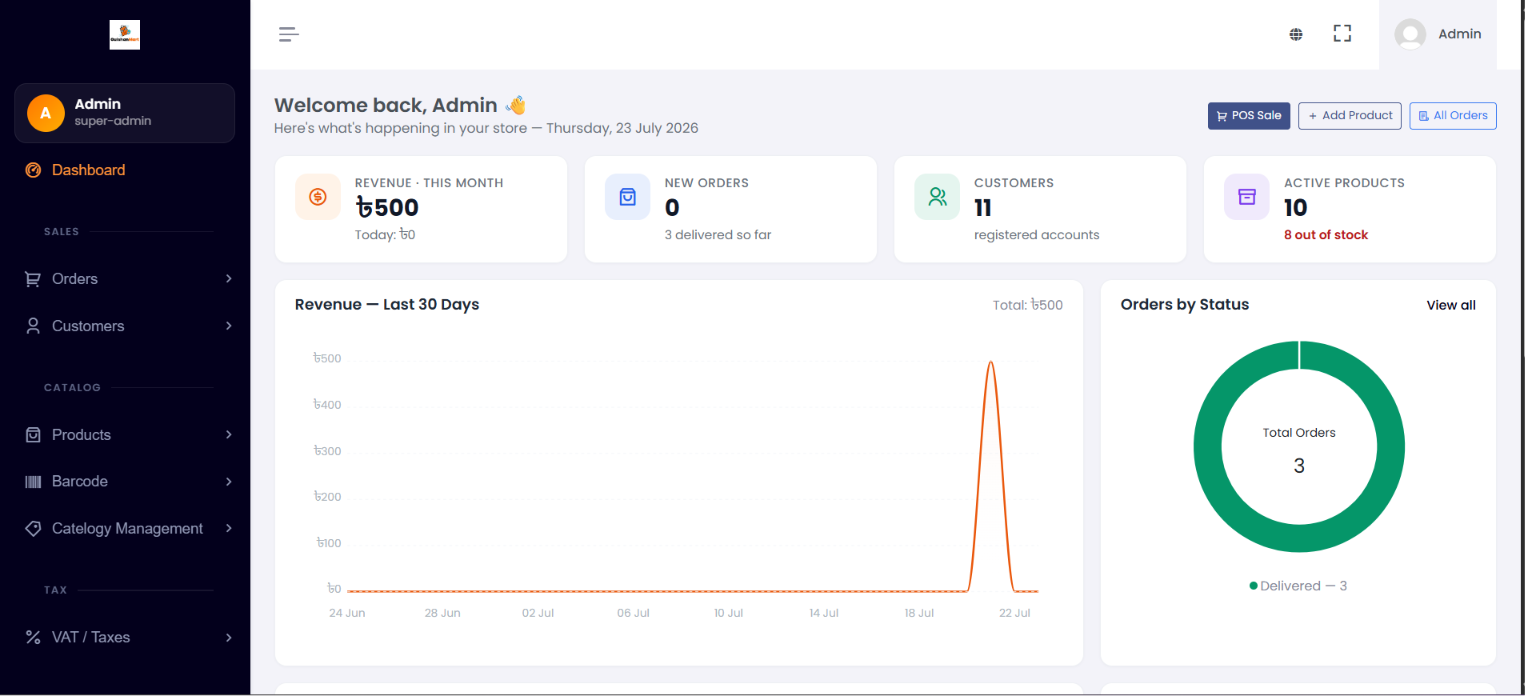The width and height of the screenshot is (1525, 696).
Task: Click the revenue spike peak on chart
Action: (x=991, y=363)
